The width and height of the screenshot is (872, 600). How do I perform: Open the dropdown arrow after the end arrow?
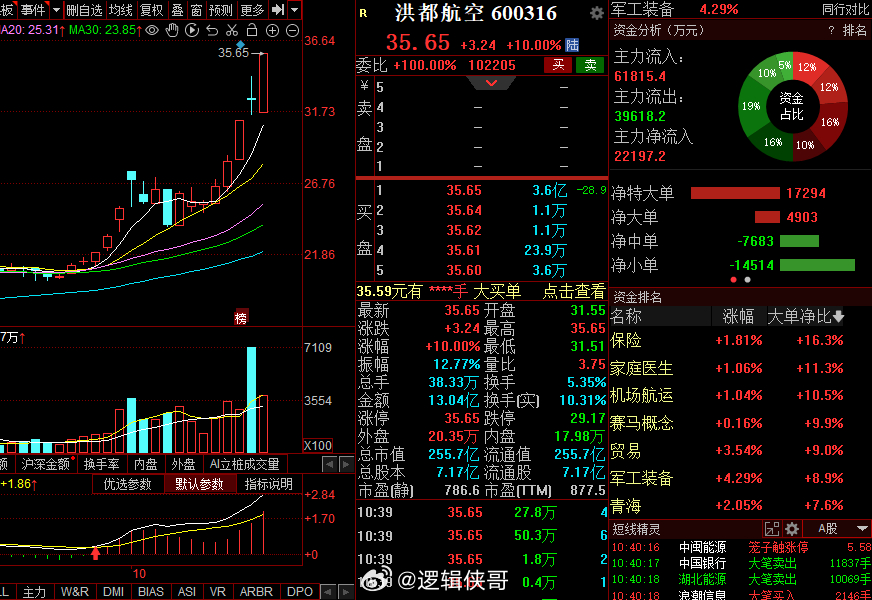coord(295,9)
